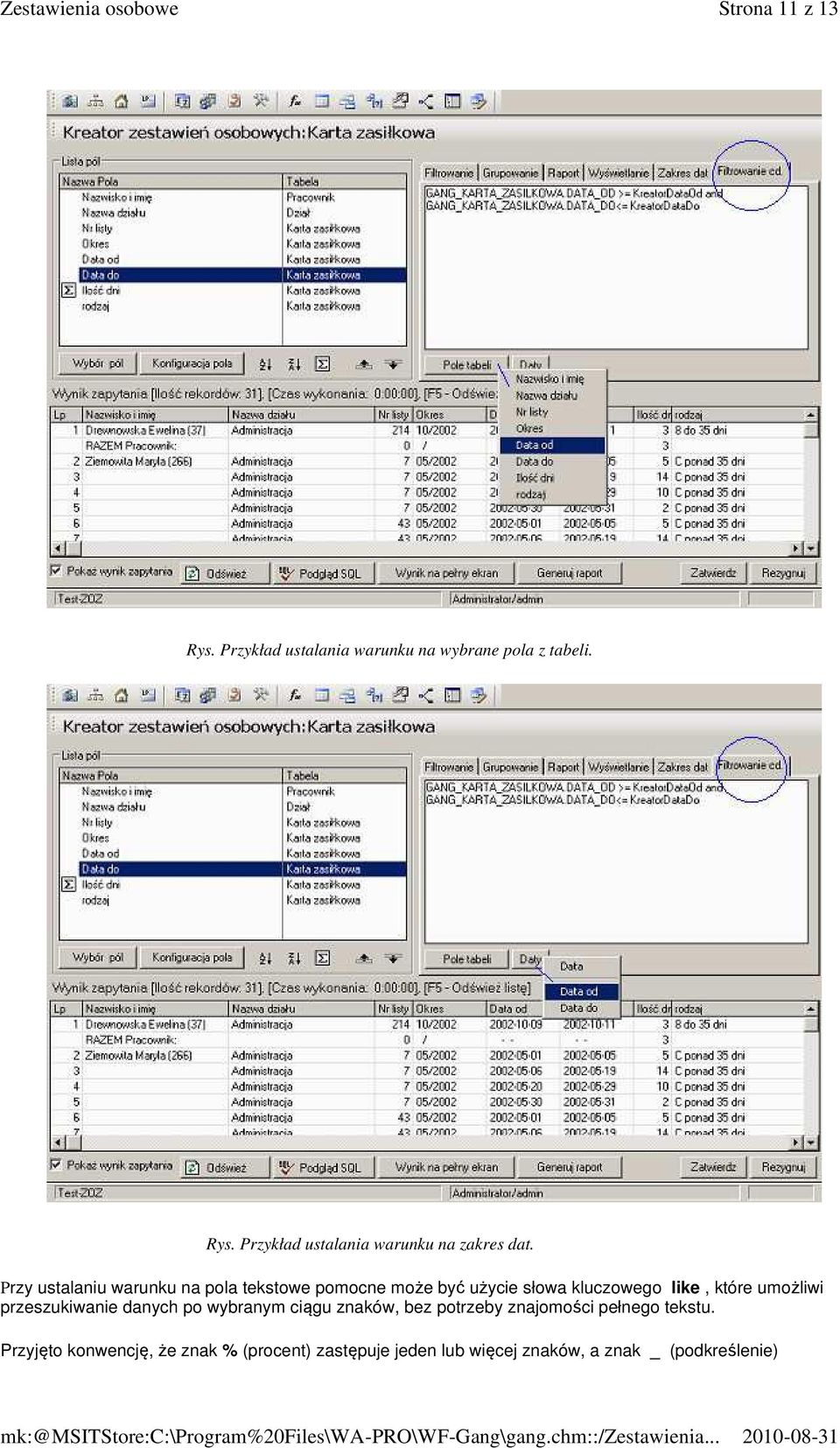The height and width of the screenshot is (1448, 840).
Task: Choose 'Nazwisko i imię' in upper popup menu
Action: click(x=553, y=379)
